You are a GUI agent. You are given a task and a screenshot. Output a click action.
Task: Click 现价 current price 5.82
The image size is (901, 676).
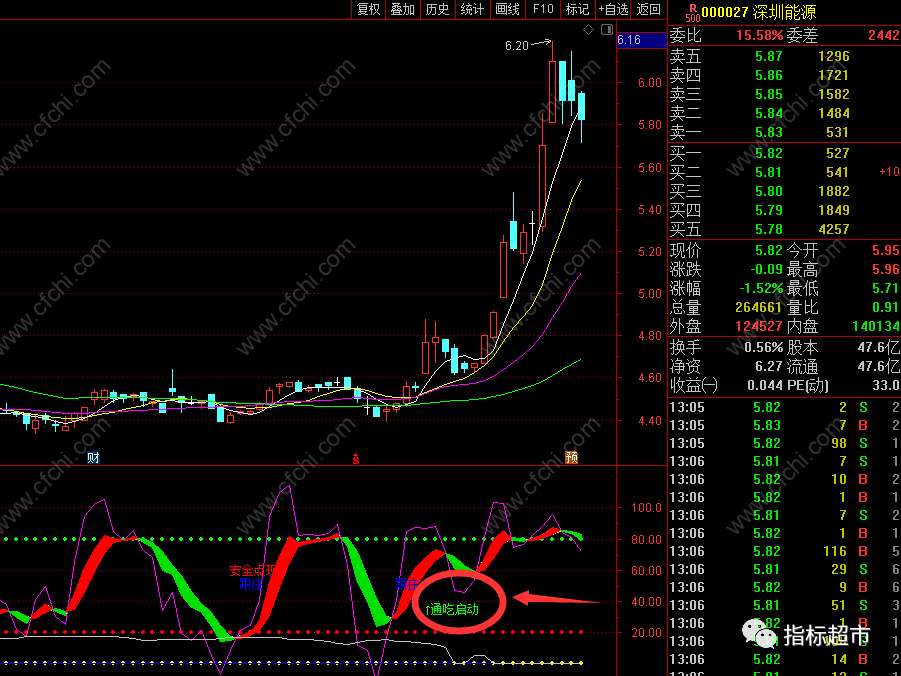[768, 251]
